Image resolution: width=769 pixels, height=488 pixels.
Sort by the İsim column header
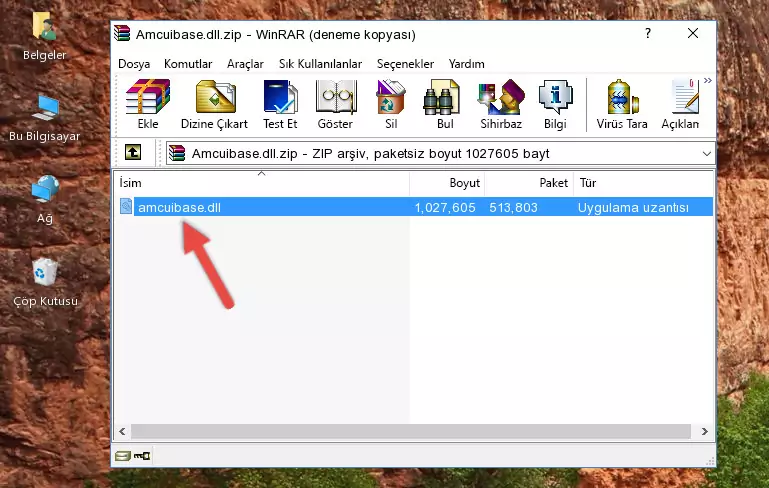tap(262, 183)
